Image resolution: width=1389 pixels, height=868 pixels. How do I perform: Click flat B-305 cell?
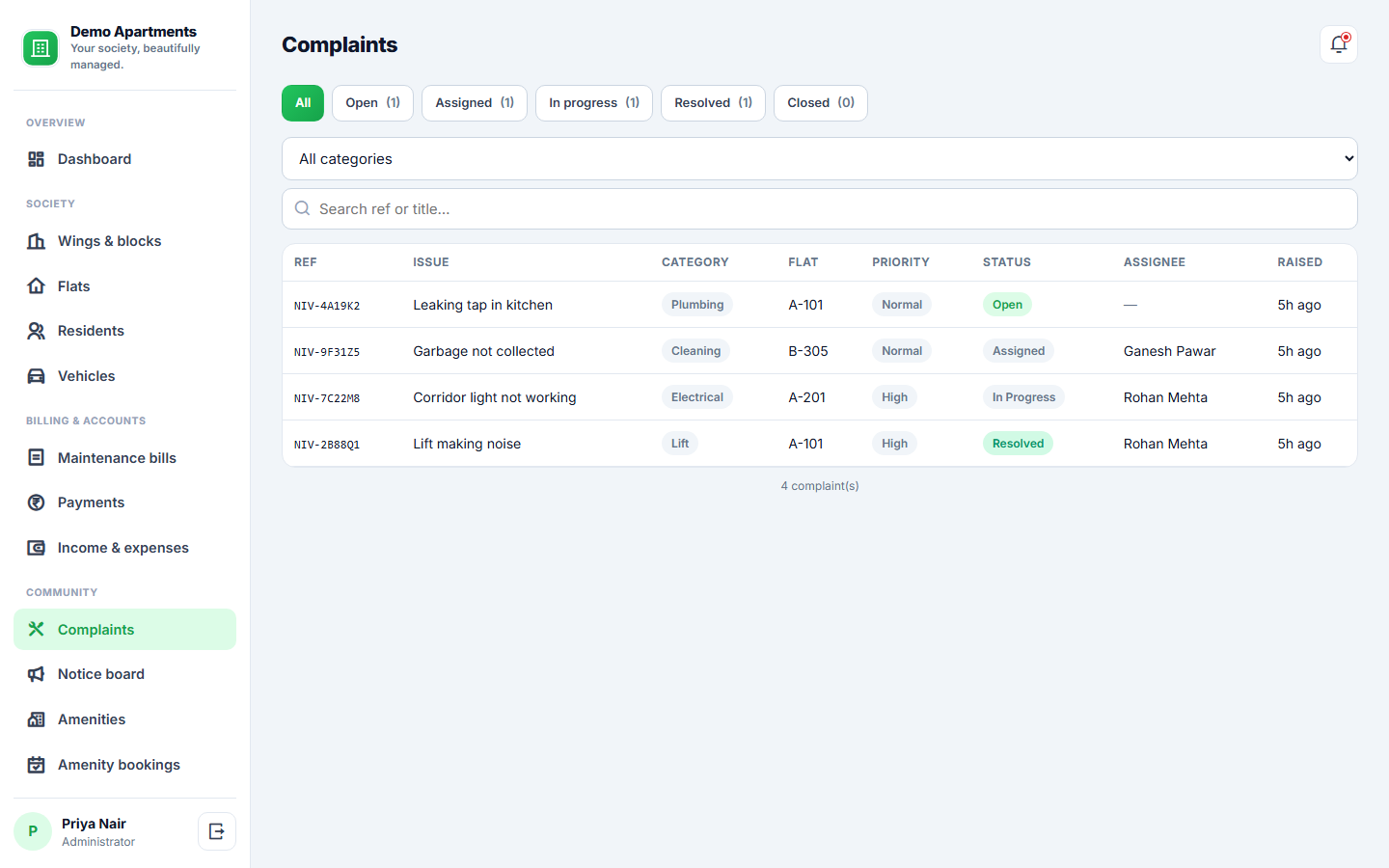coord(808,351)
